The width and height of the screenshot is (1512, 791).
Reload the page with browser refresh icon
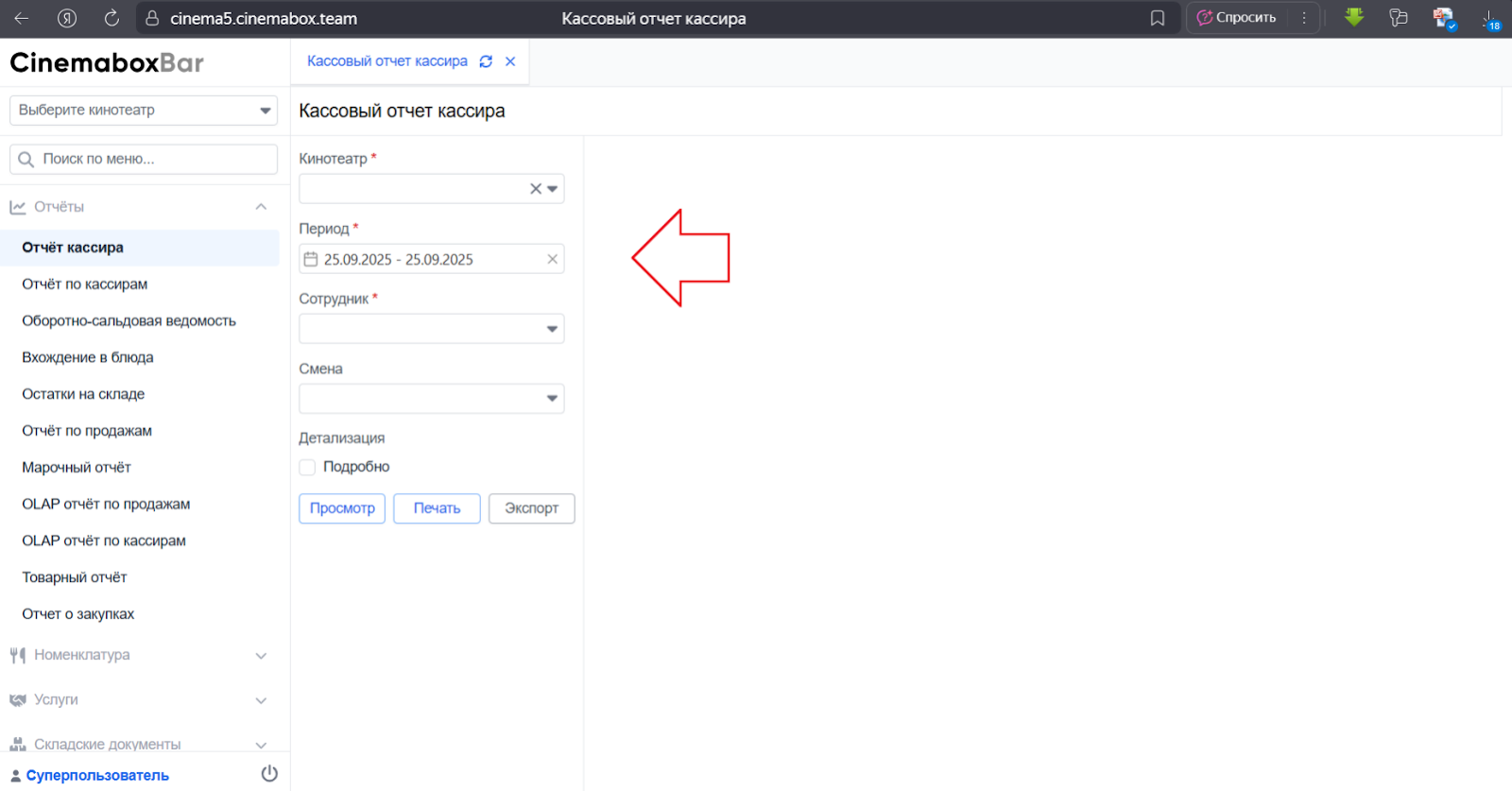pos(112,18)
